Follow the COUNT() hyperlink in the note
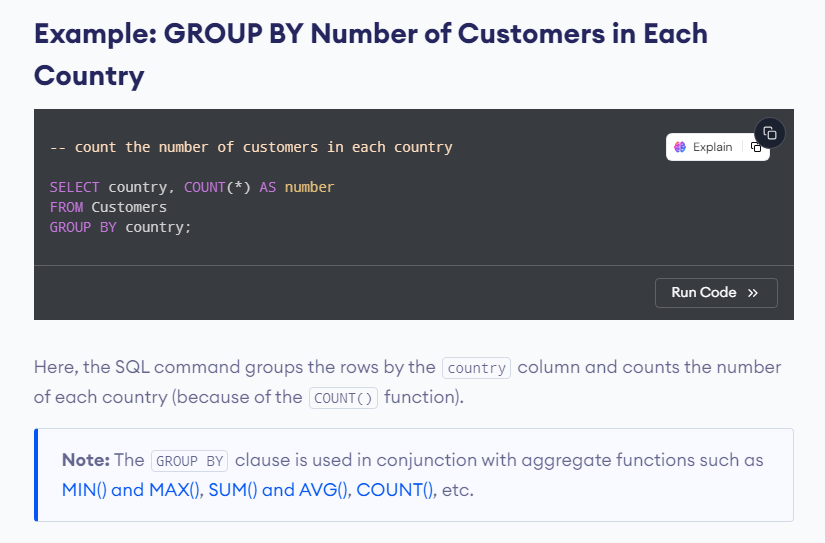The image size is (825, 543). click(x=395, y=490)
